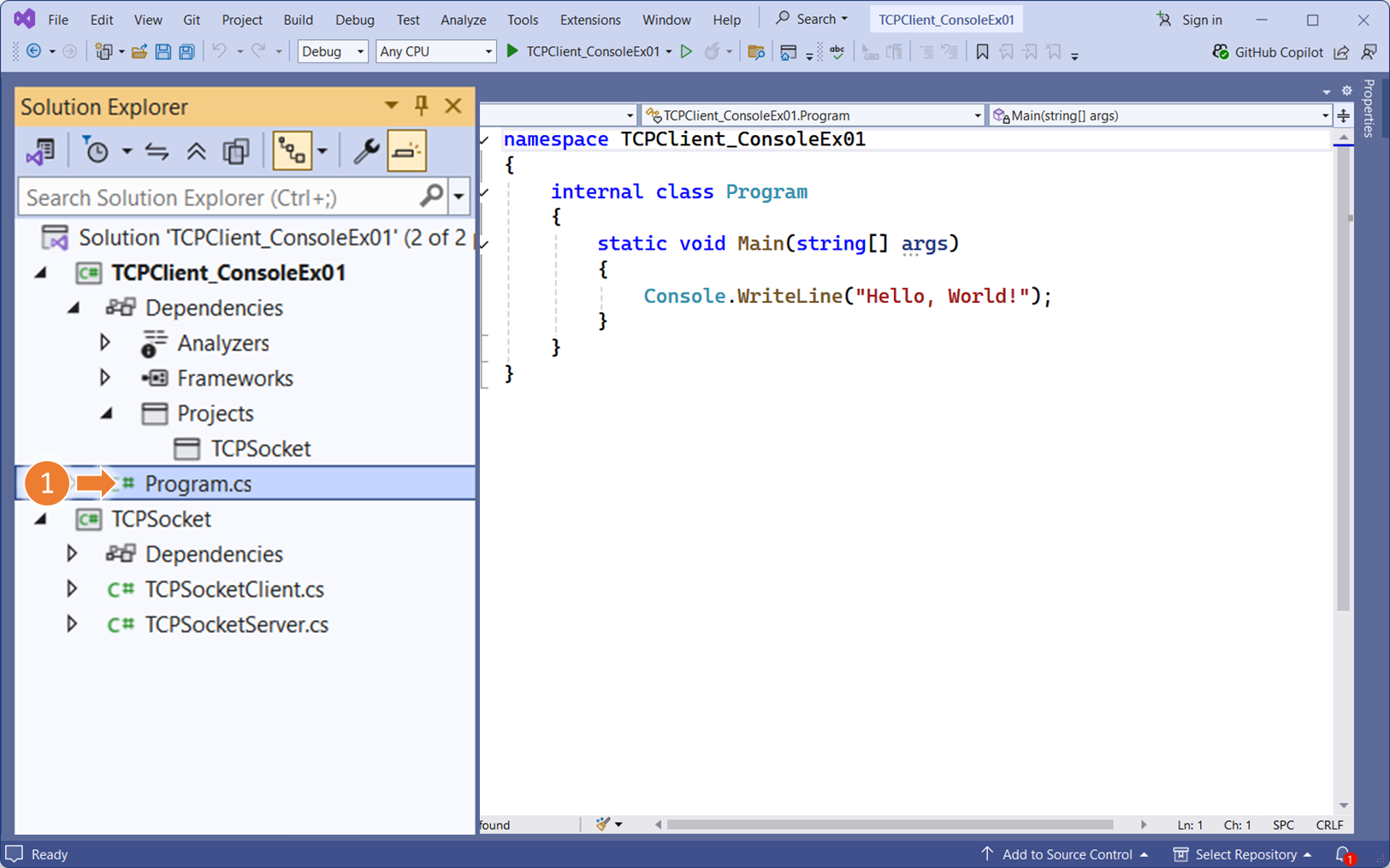Click the Share icon beside GitHub Copilot
1390x868 pixels.
[x=1341, y=52]
